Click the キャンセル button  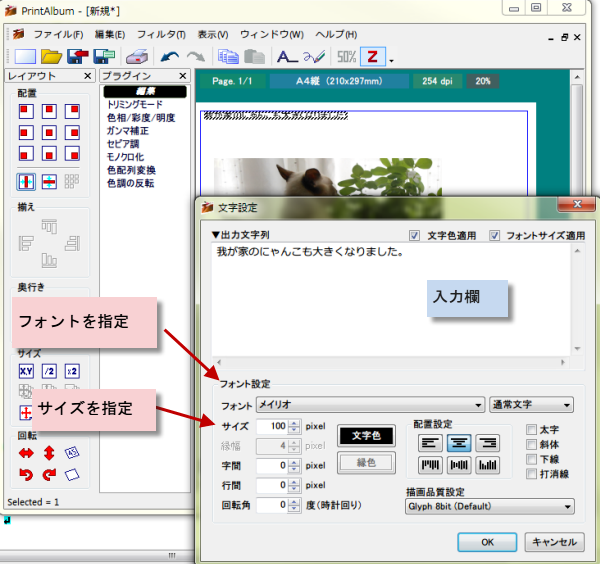[554, 542]
